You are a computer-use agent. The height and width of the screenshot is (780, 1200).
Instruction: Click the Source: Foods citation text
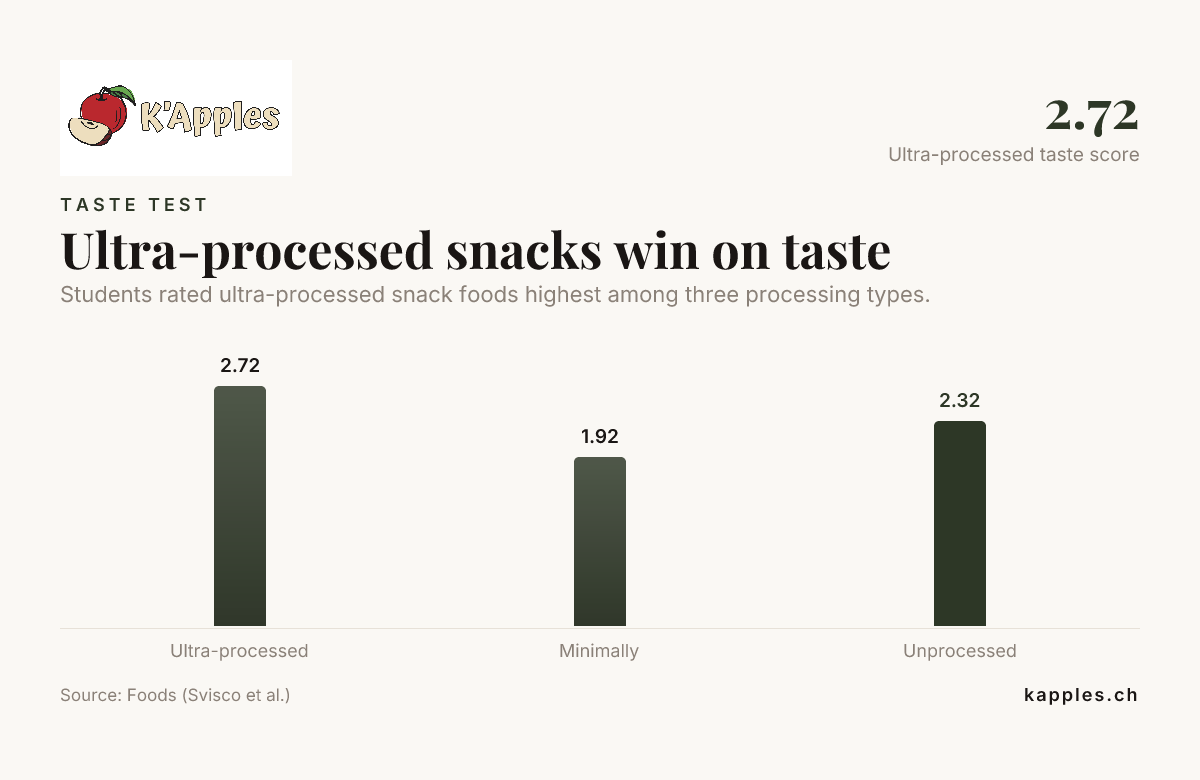175,695
